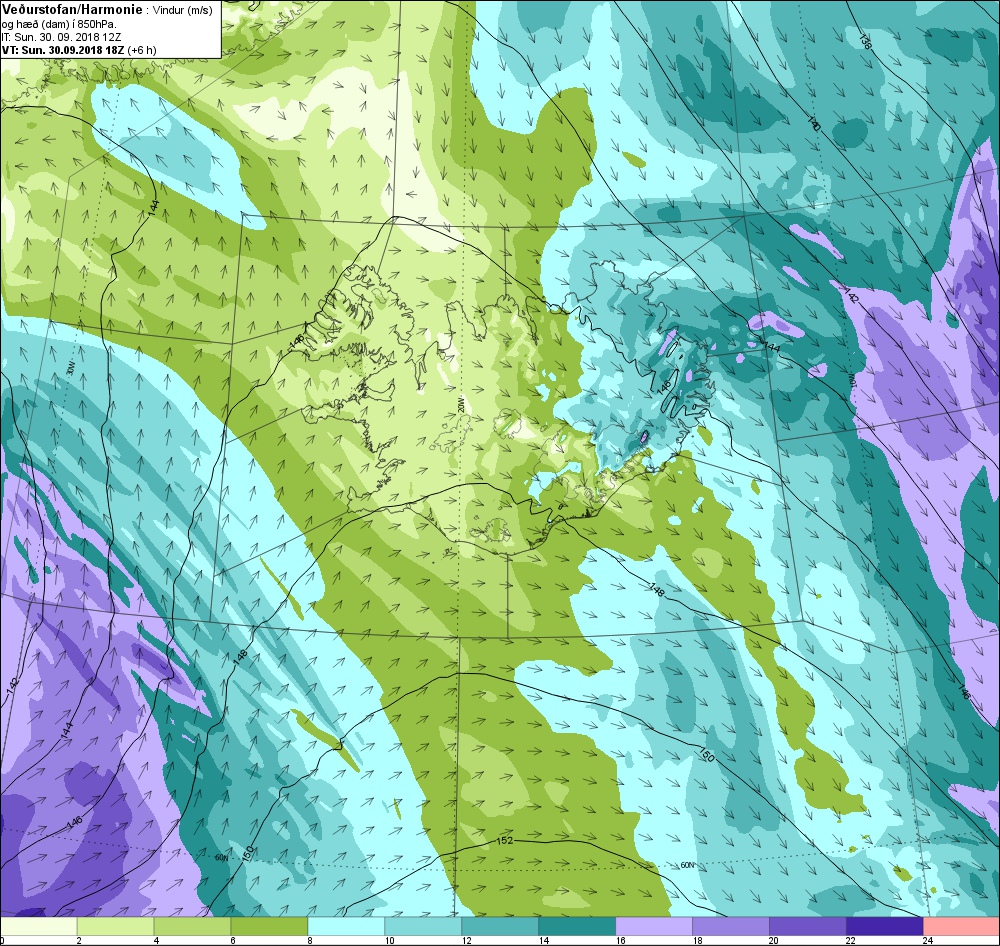
Task: Click the legend scale number '4'
Action: pyautogui.click(x=155, y=940)
